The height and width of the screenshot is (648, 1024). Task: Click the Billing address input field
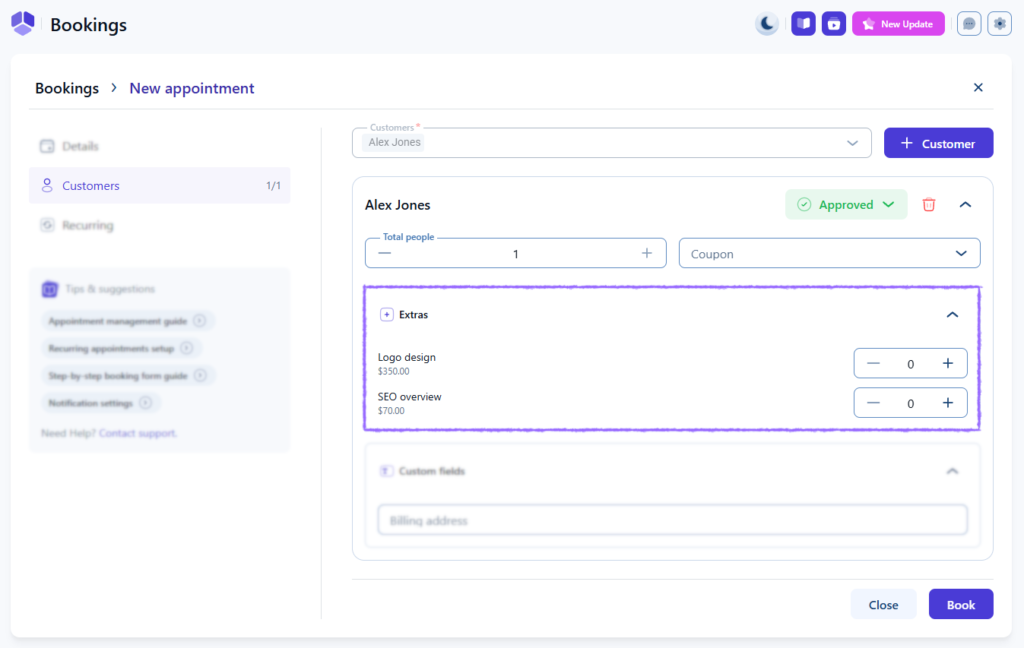672,521
